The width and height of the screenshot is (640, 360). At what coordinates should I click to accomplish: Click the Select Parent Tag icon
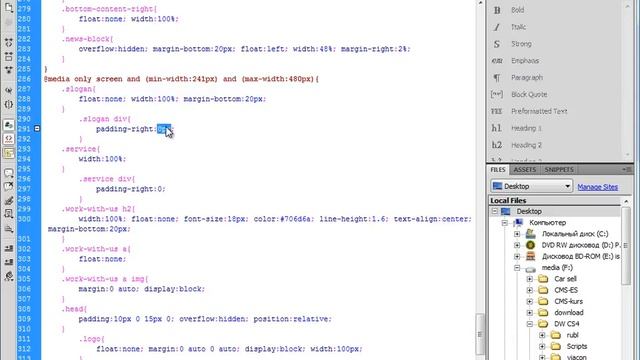click(9, 90)
